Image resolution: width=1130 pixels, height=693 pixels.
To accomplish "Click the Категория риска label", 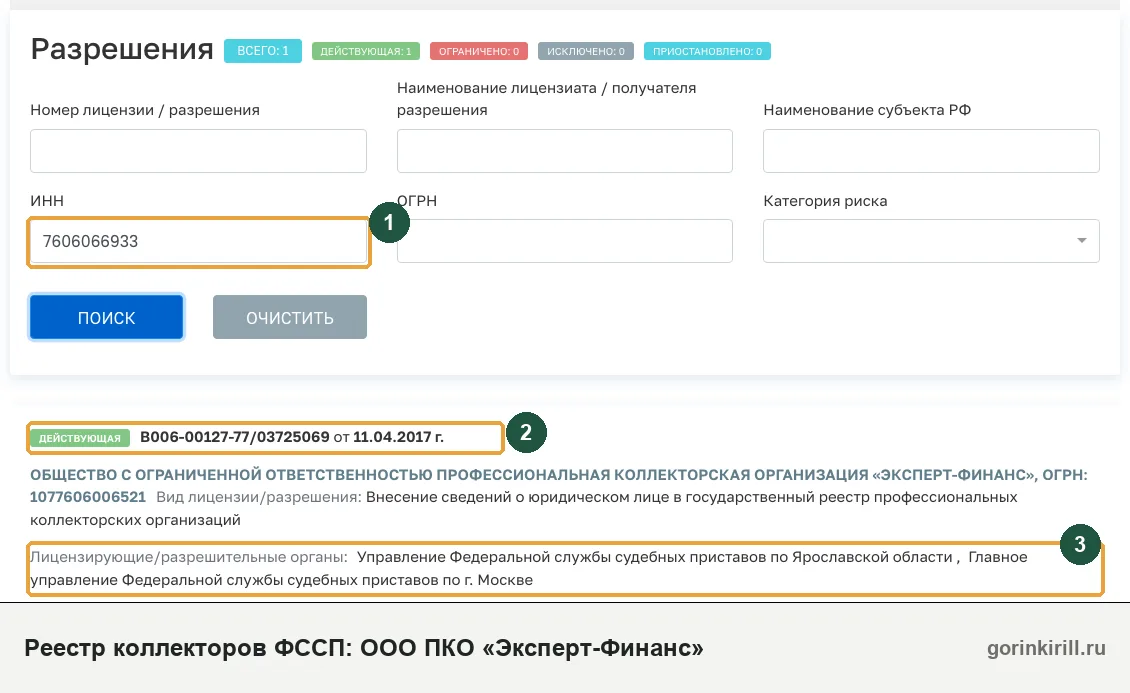I will (825, 201).
